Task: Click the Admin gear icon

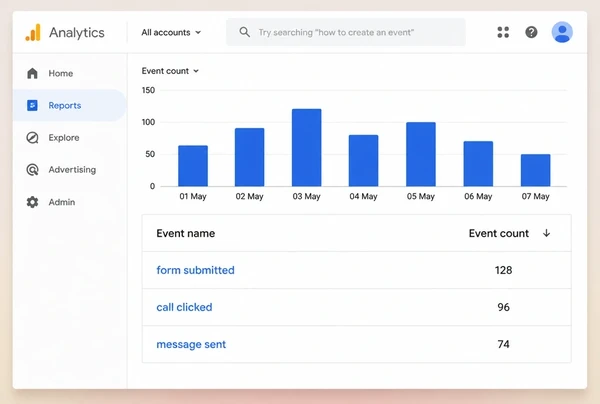Action: click(33, 202)
